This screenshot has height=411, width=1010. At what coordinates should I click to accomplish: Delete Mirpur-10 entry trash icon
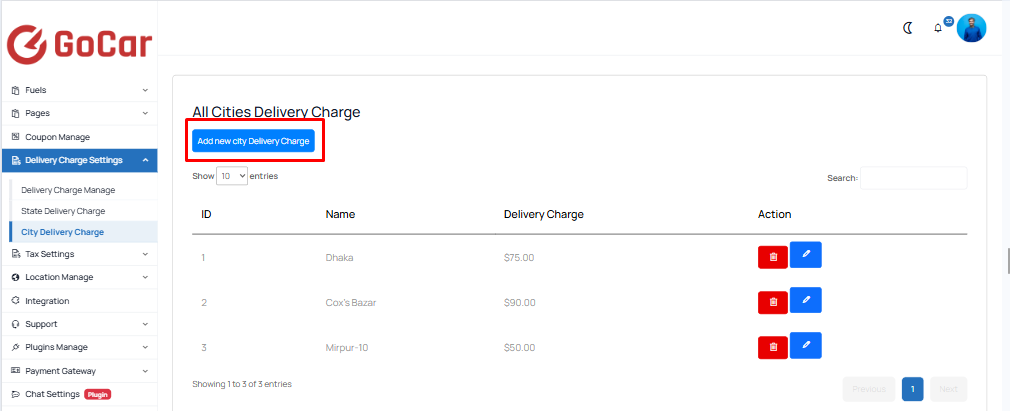tap(773, 347)
